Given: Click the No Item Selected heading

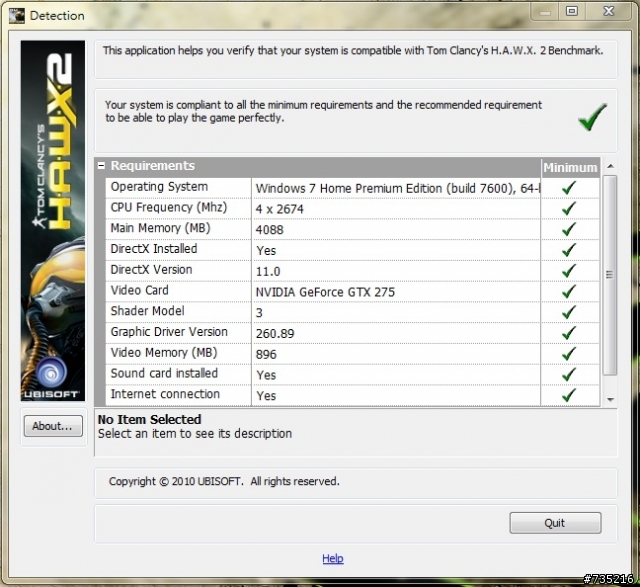Looking at the screenshot, I should (x=149, y=420).
